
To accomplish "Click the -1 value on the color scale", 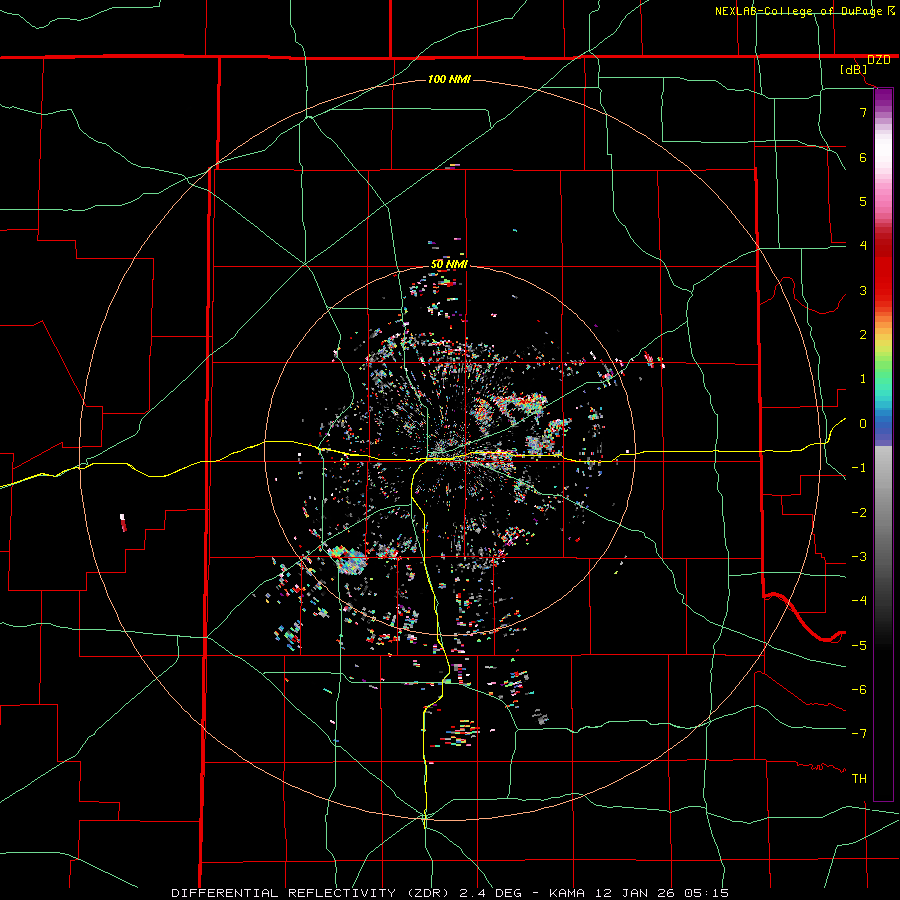I will 859,468.
